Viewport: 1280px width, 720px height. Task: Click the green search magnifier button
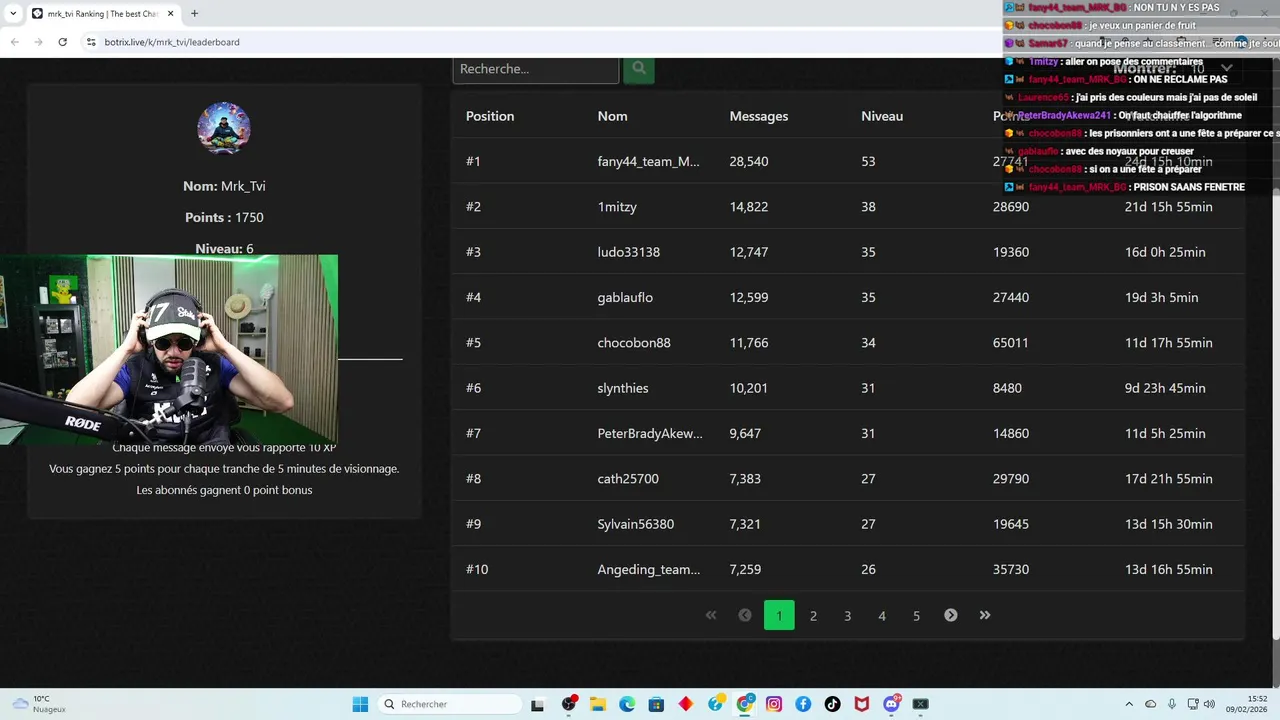point(639,70)
